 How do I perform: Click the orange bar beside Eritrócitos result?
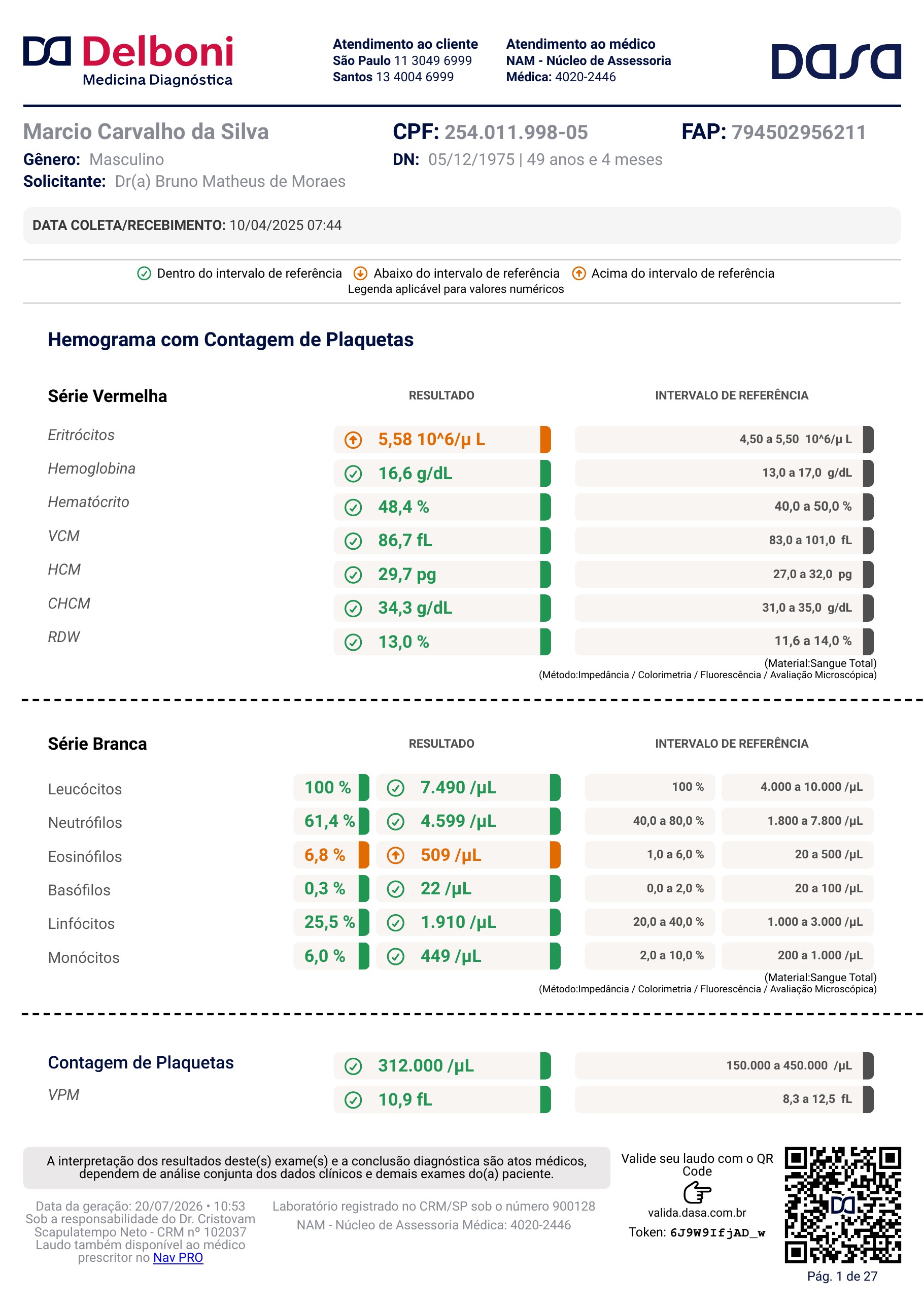coord(545,440)
